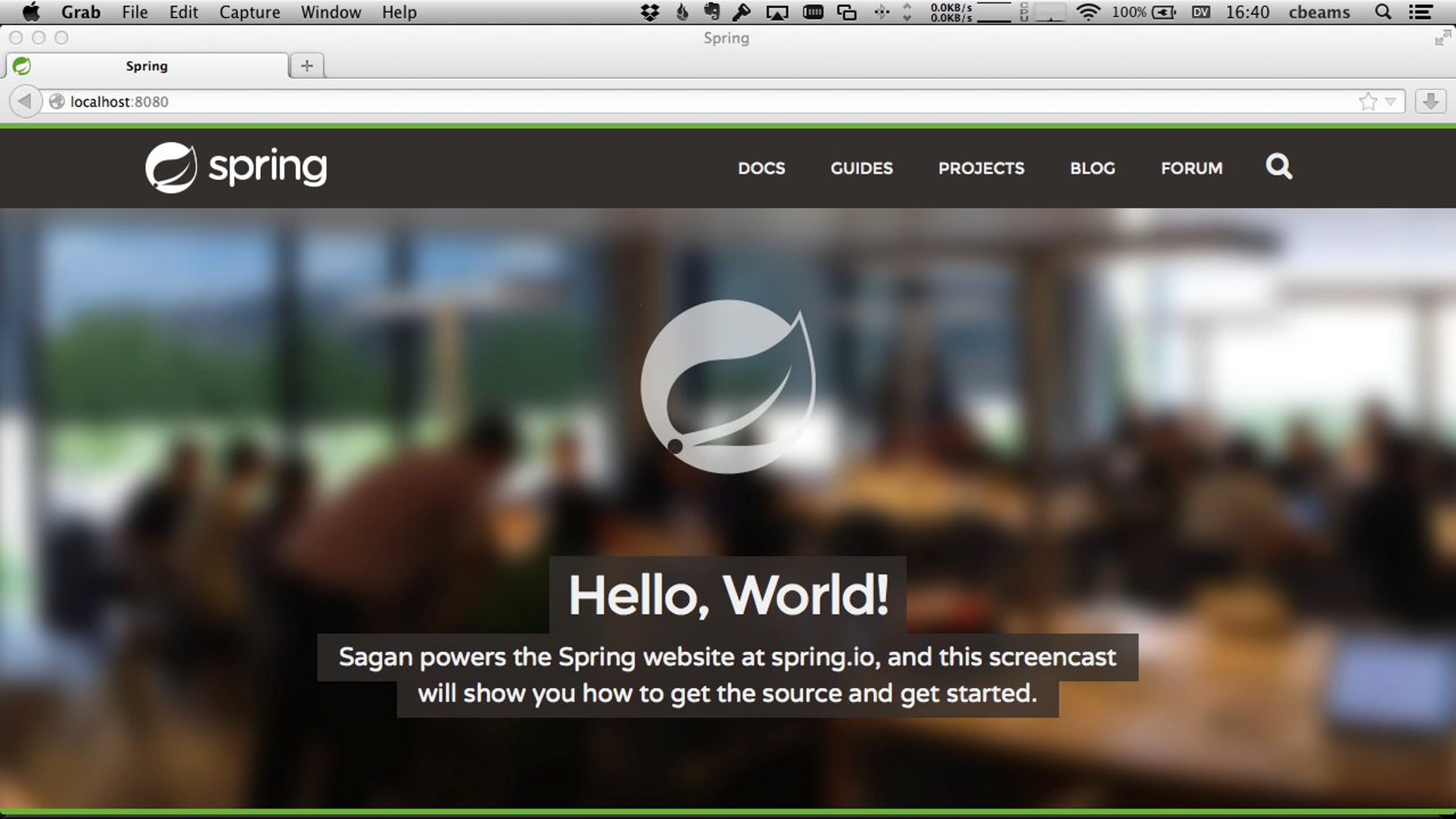Click the up/down arrows network indicator icon

click(x=907, y=12)
